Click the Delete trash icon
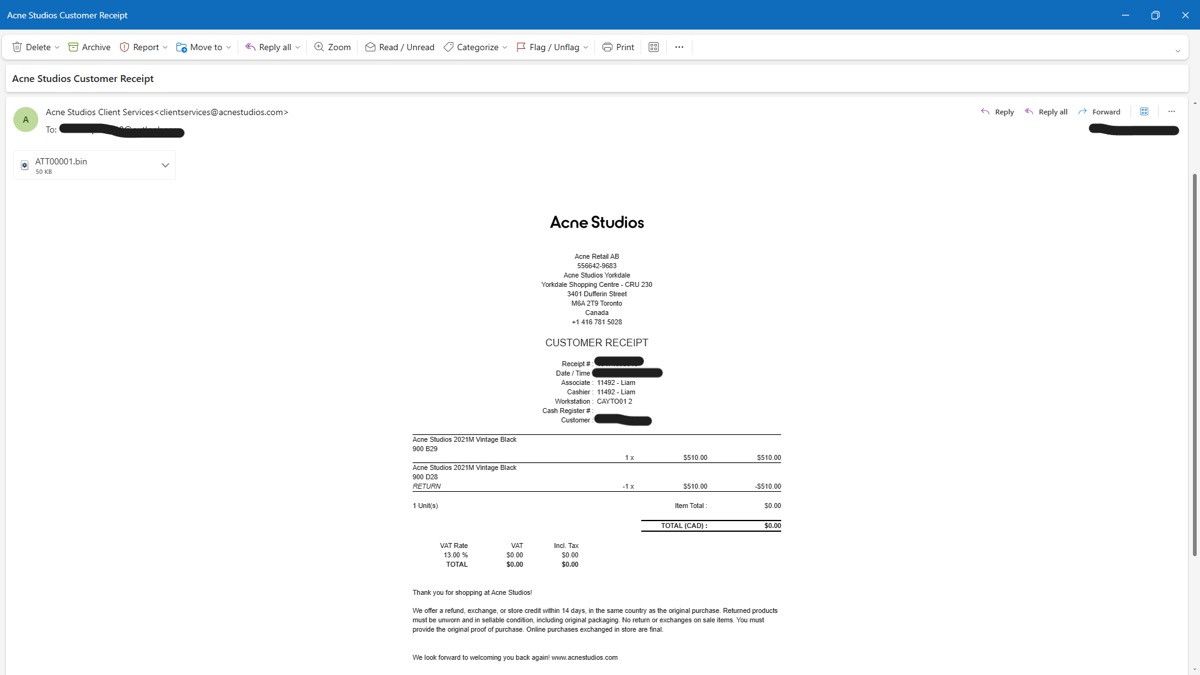1200x675 pixels. [x=17, y=47]
